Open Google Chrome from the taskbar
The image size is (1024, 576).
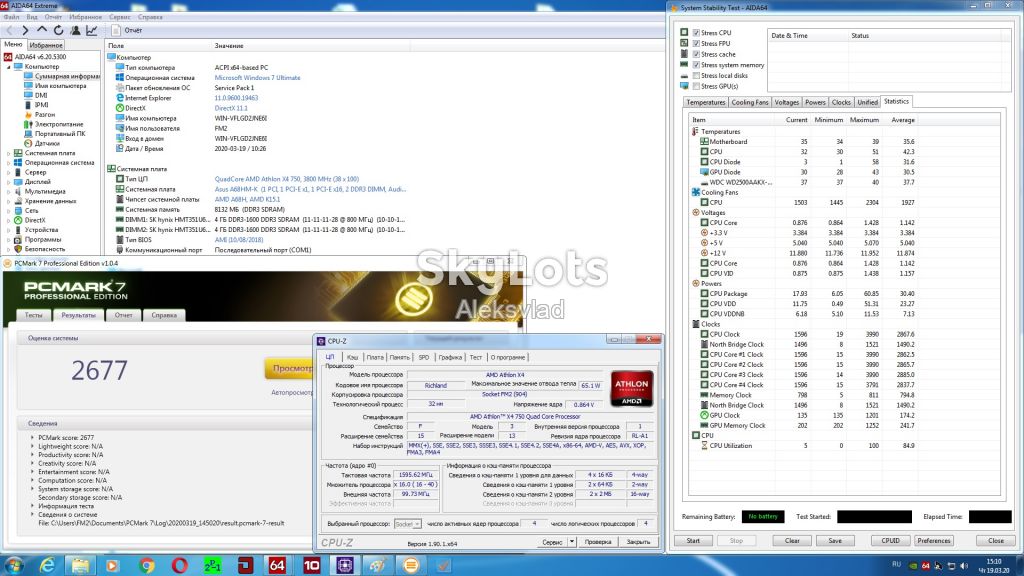pyautogui.click(x=146, y=565)
